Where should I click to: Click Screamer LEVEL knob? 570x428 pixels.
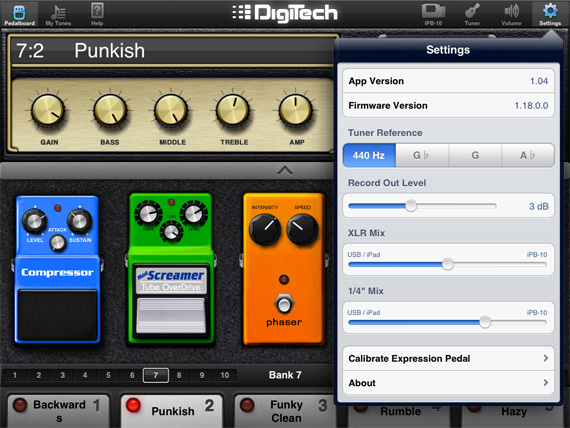[194, 214]
